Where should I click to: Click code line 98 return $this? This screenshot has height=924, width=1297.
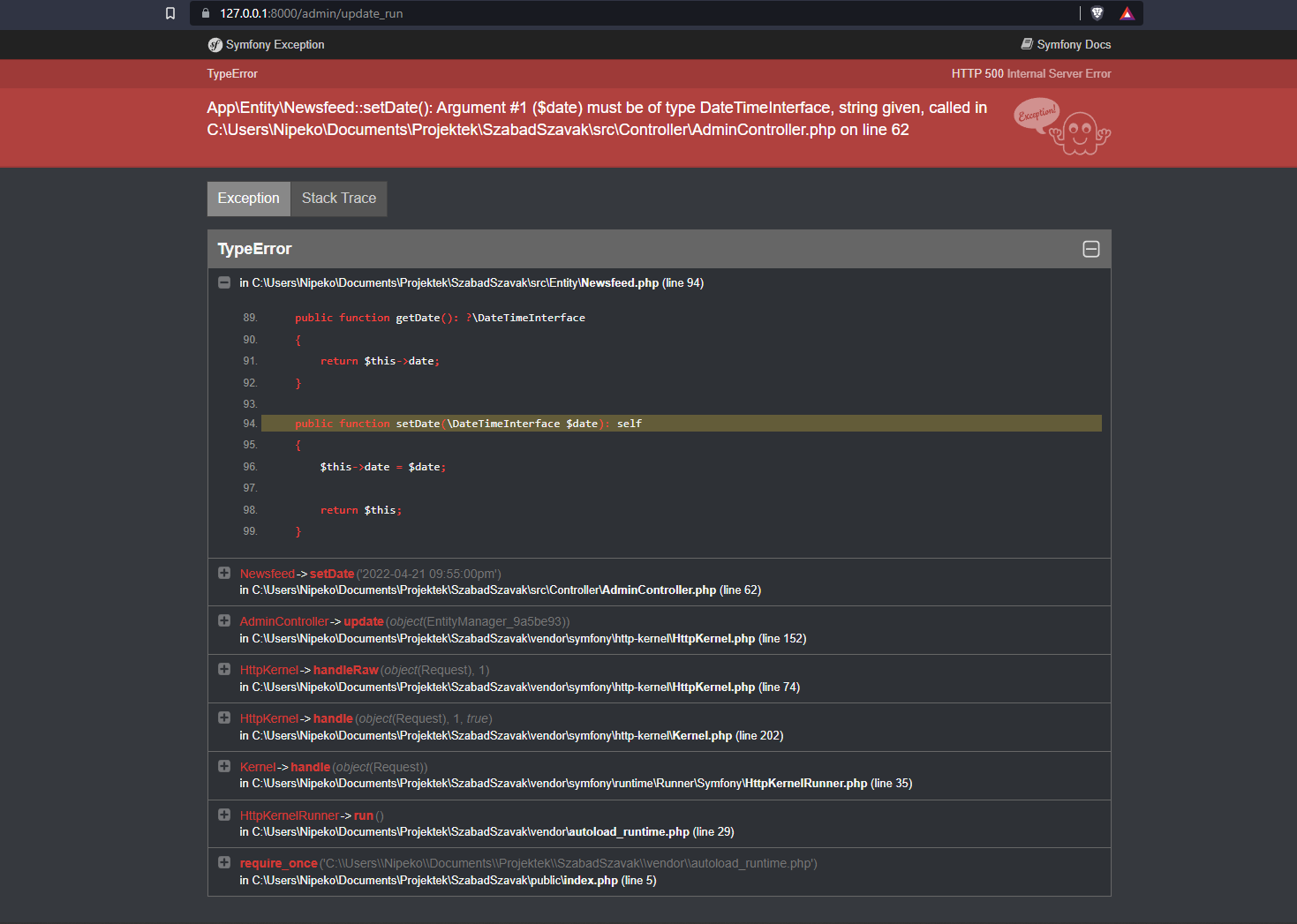coord(361,510)
